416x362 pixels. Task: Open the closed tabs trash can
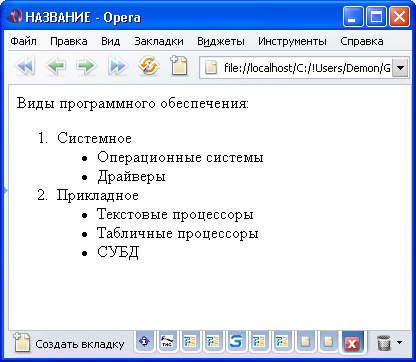coord(383,342)
